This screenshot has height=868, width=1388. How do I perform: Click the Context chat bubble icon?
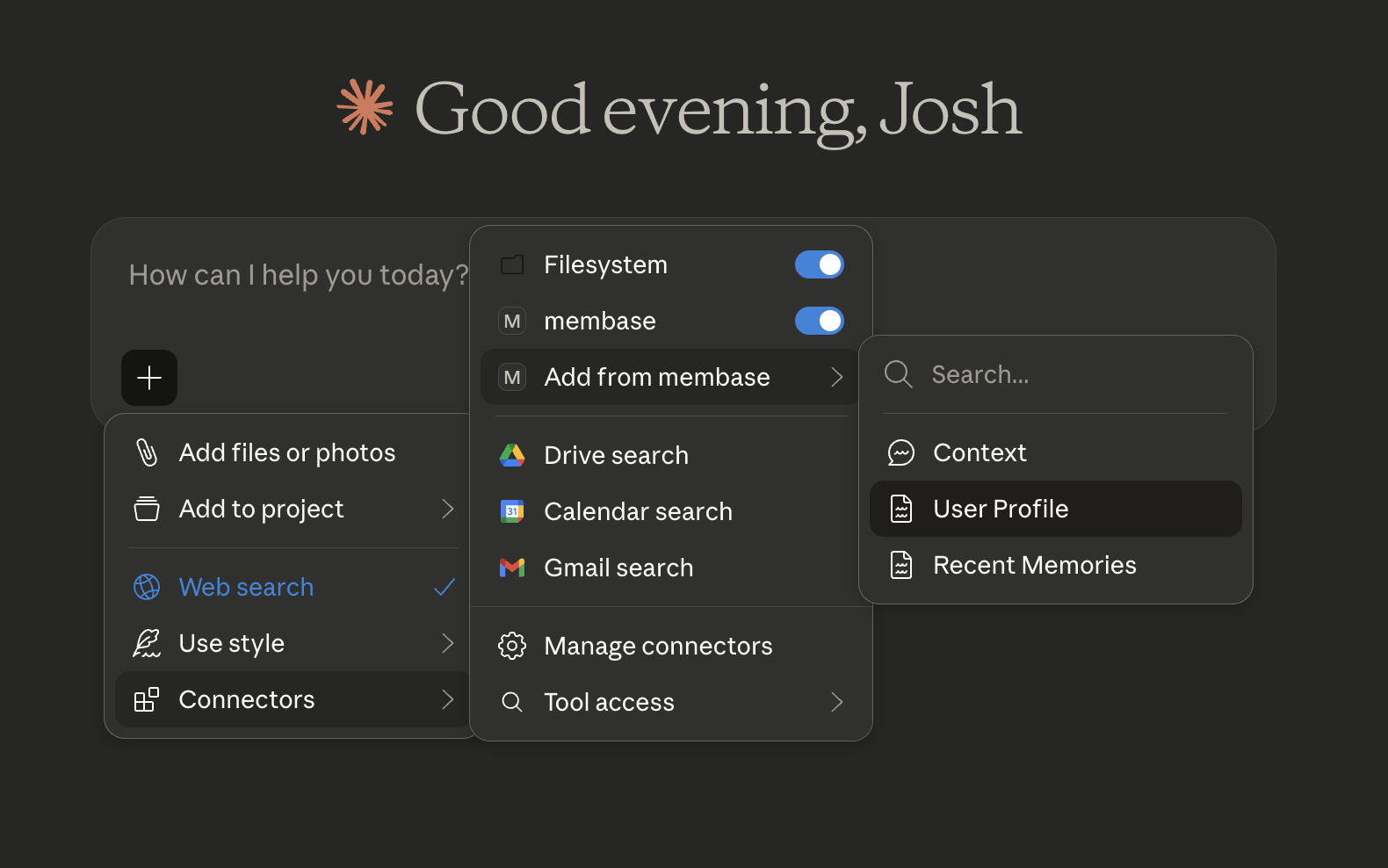(901, 452)
